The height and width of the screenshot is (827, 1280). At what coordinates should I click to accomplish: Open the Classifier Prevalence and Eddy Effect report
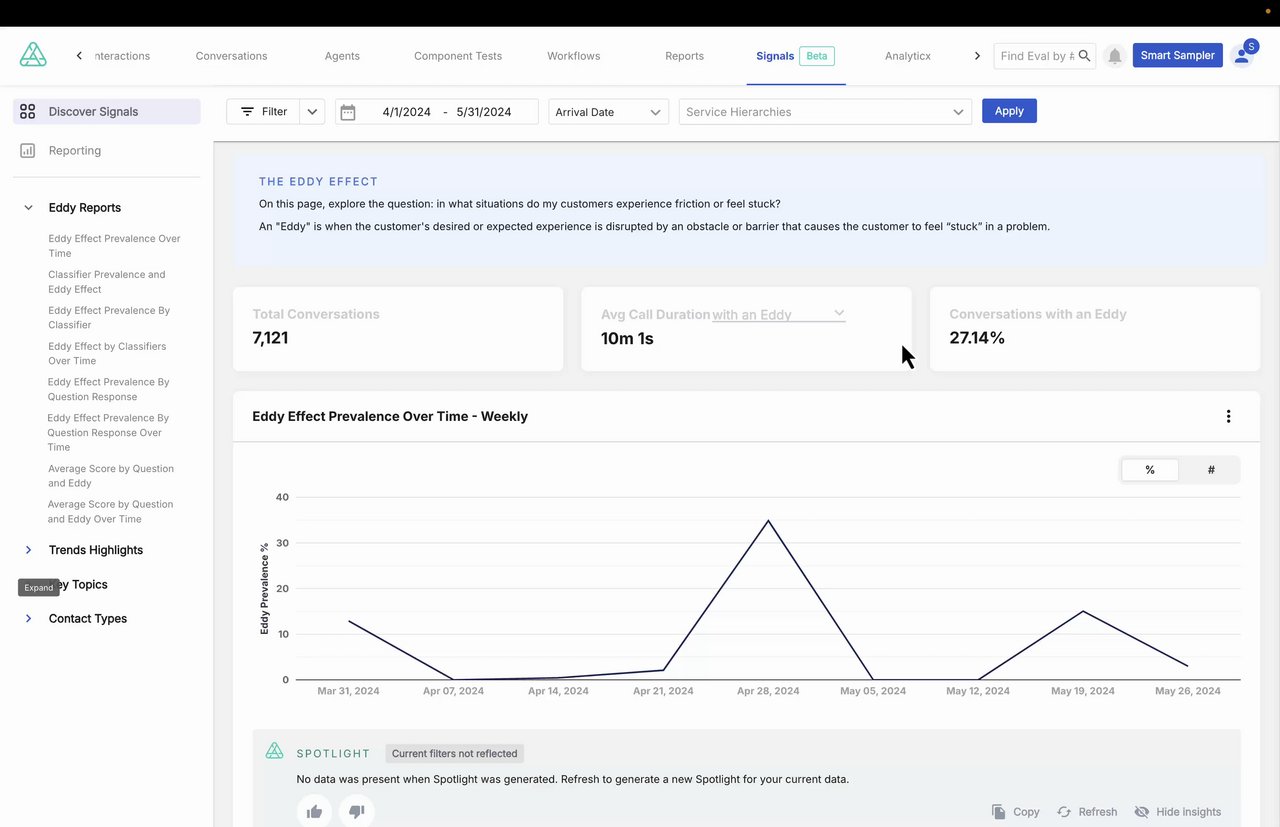(107, 282)
